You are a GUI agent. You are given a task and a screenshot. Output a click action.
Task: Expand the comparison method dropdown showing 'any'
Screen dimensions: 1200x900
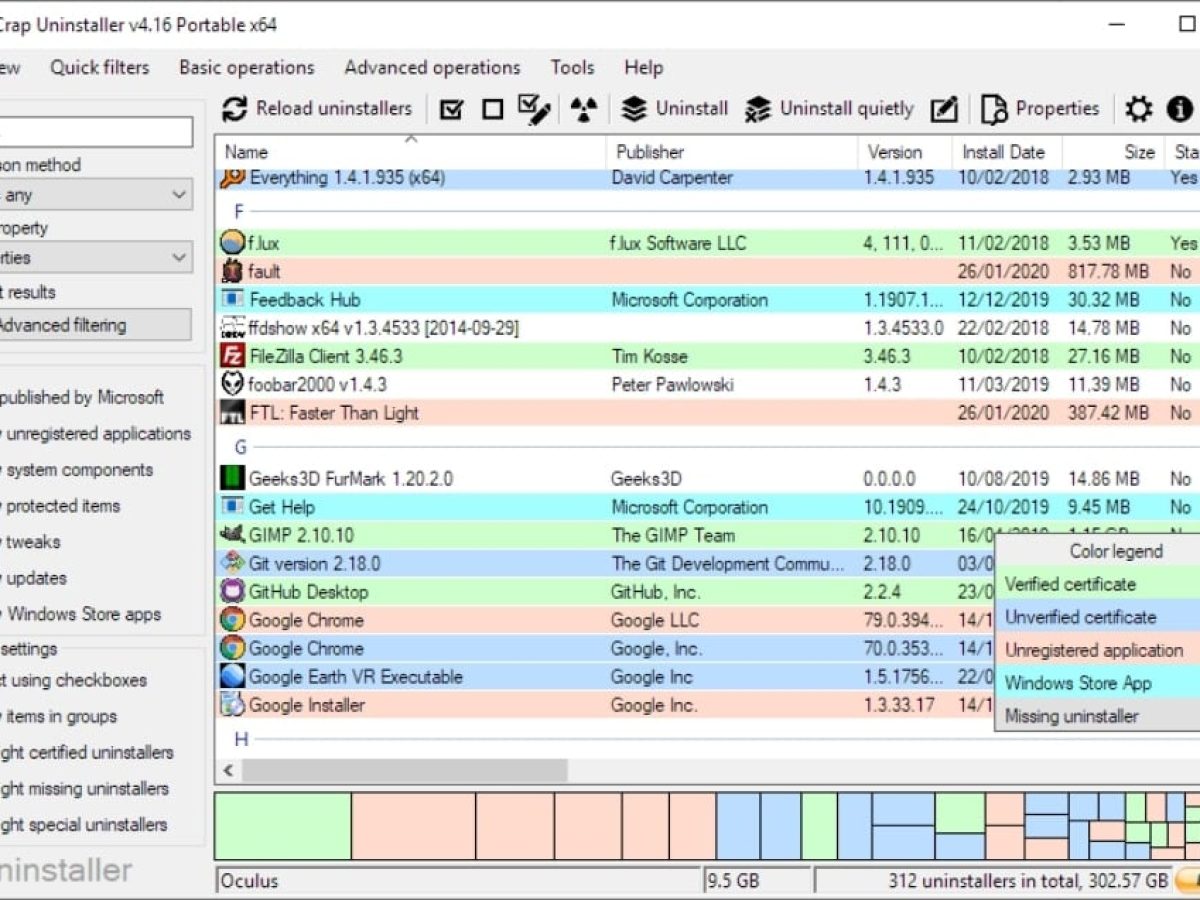point(96,195)
